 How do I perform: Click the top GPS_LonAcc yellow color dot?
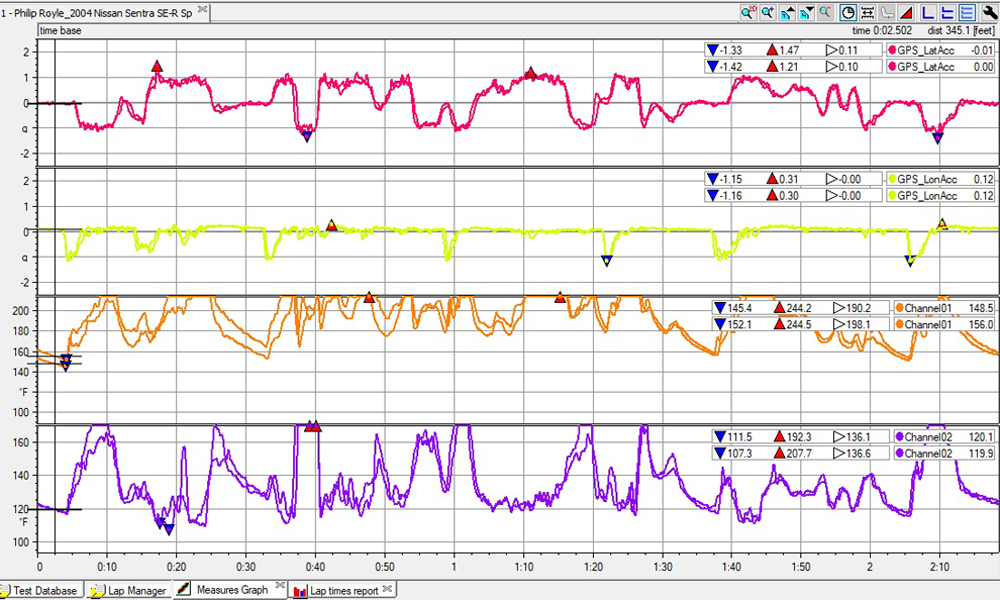[x=891, y=179]
